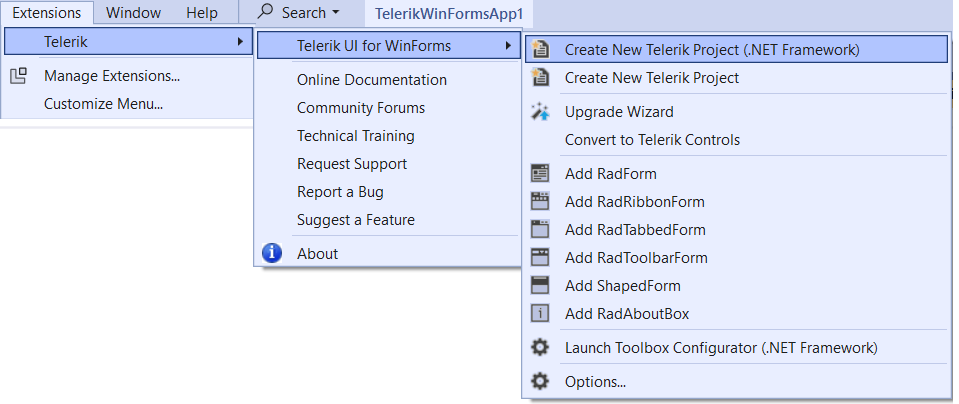959x404 pixels.
Task: Select Create New Telerik Project without .NET Framework
Action: [x=736, y=78]
